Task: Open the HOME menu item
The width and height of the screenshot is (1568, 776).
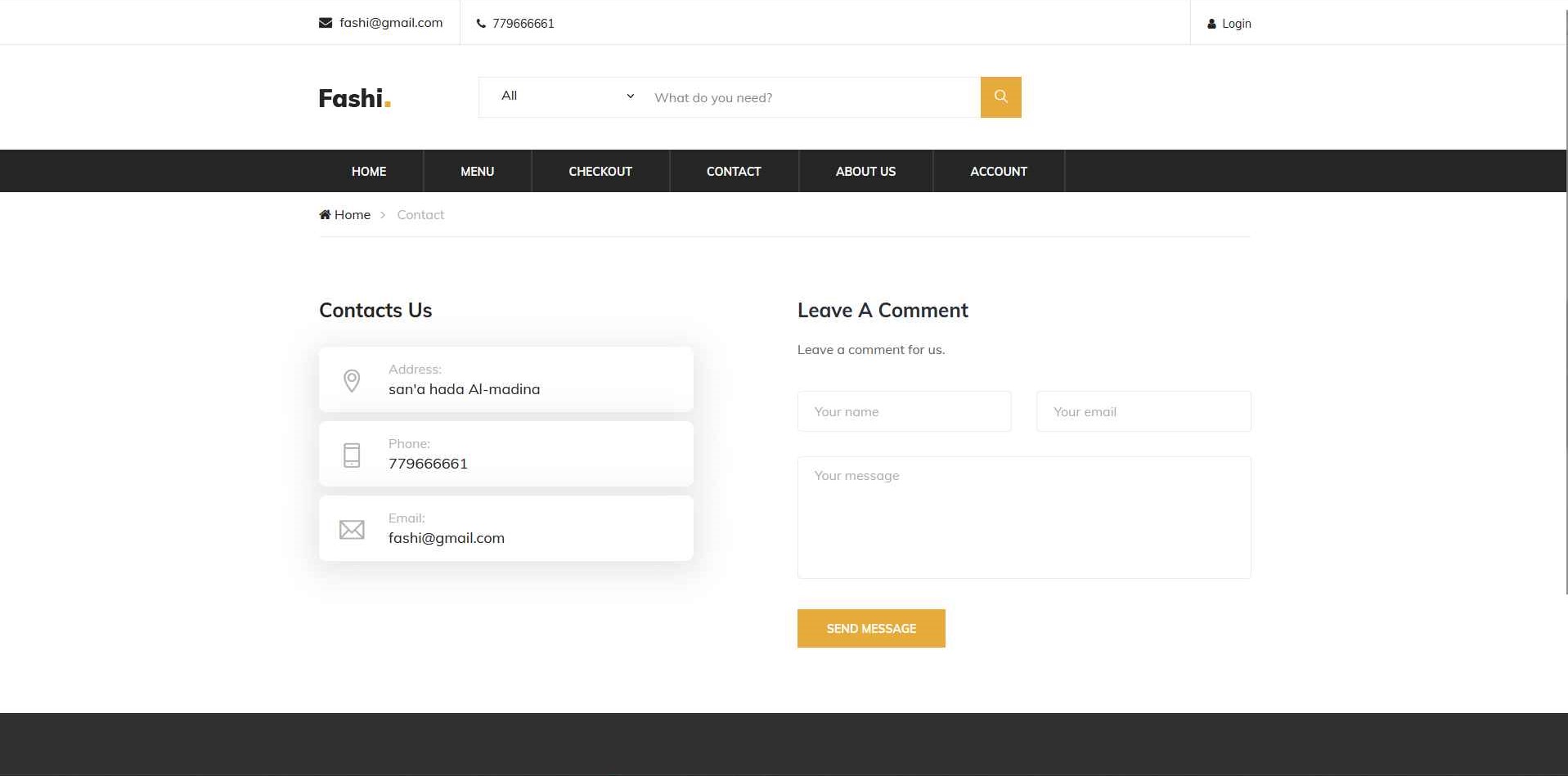Action: click(x=369, y=172)
